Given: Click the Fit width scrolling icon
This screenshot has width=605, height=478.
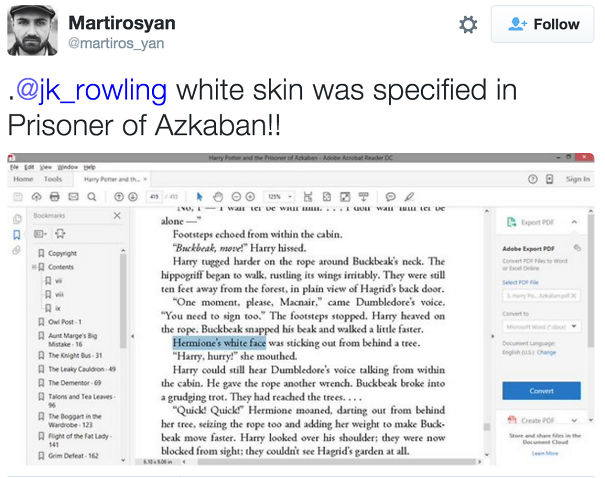Looking at the screenshot, I should [308, 197].
